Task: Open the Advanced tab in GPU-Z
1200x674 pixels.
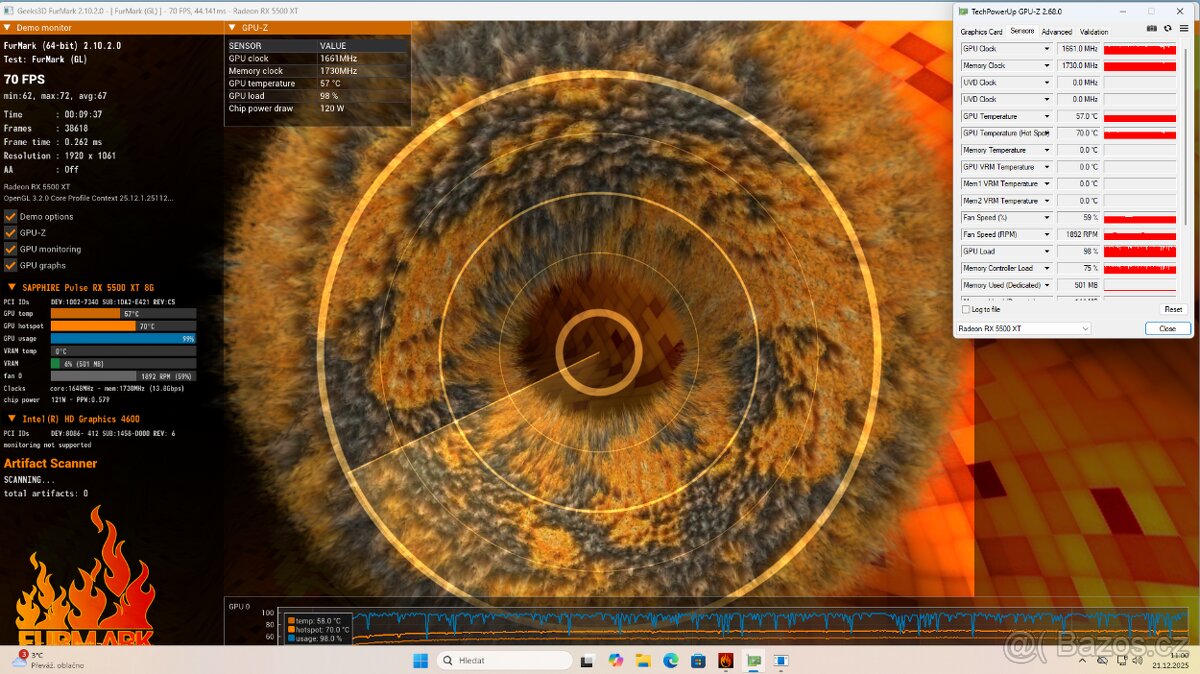Action: 1056,31
